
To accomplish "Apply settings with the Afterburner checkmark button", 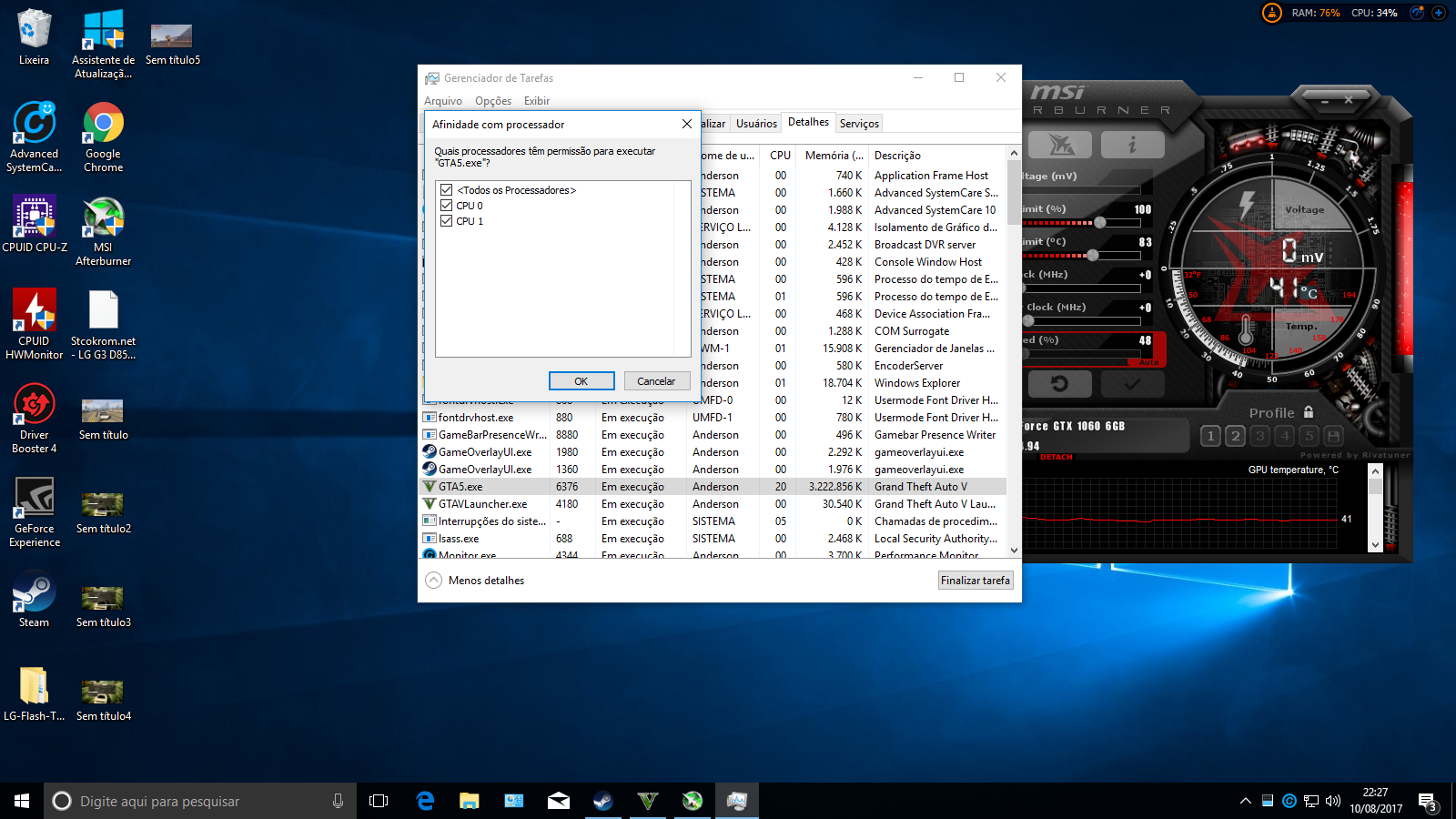I will [1132, 384].
